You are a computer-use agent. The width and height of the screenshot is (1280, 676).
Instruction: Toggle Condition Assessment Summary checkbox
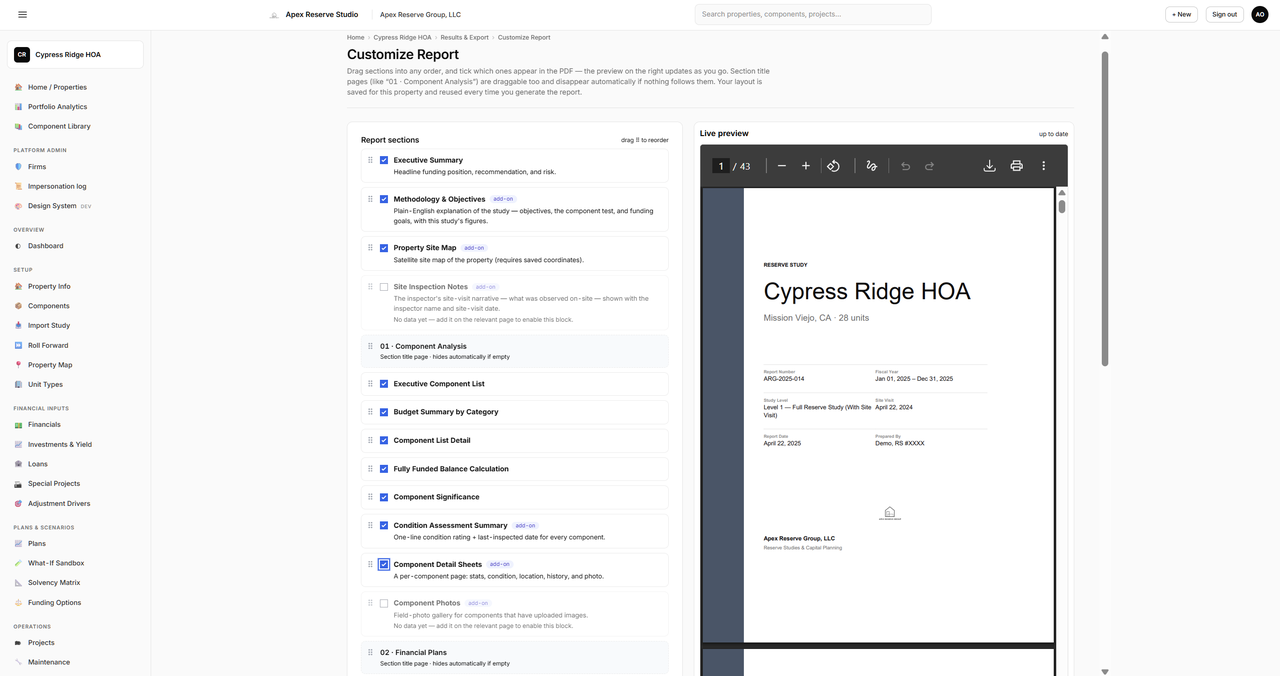click(384, 525)
